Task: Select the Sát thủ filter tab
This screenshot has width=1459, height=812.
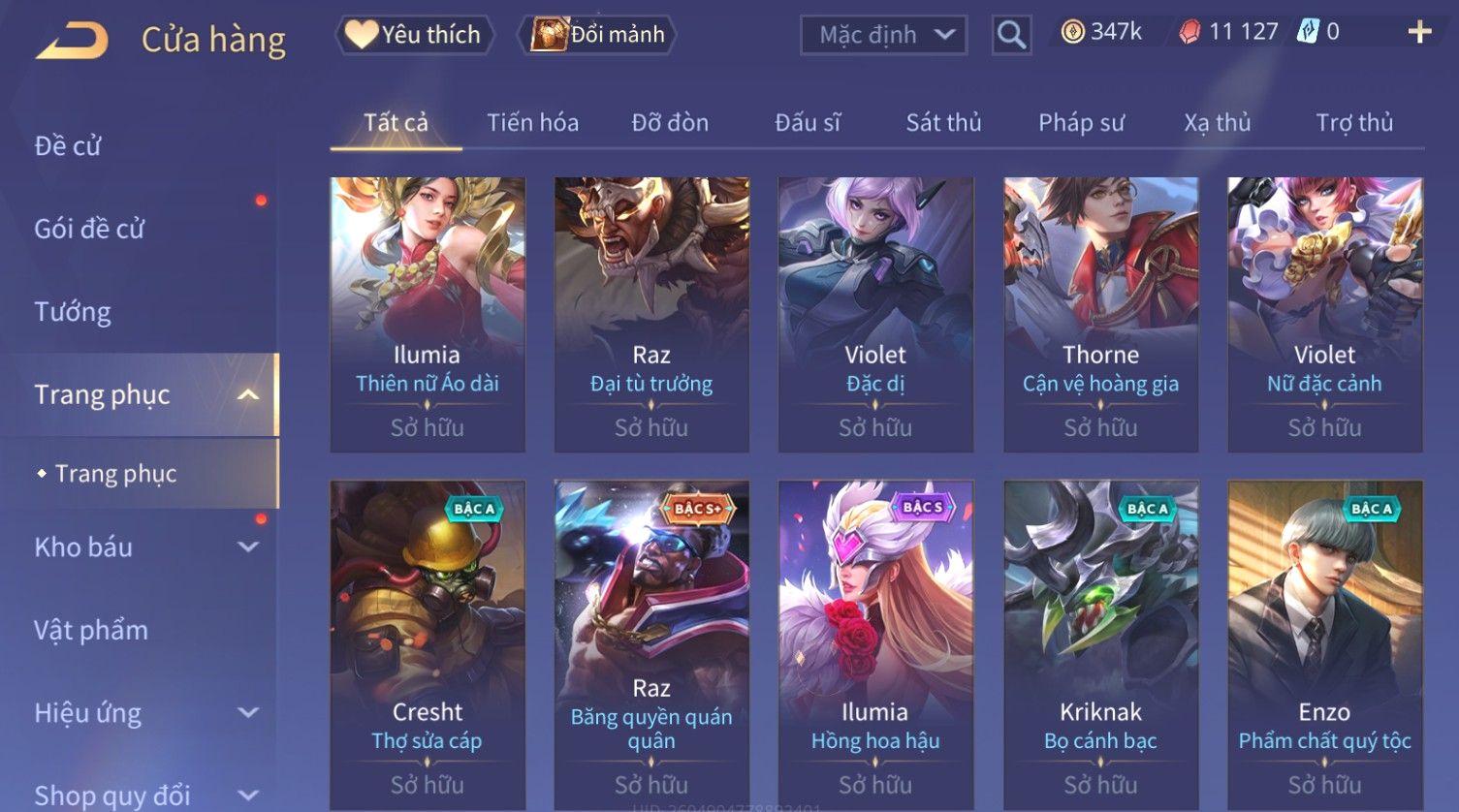Action: tap(943, 123)
